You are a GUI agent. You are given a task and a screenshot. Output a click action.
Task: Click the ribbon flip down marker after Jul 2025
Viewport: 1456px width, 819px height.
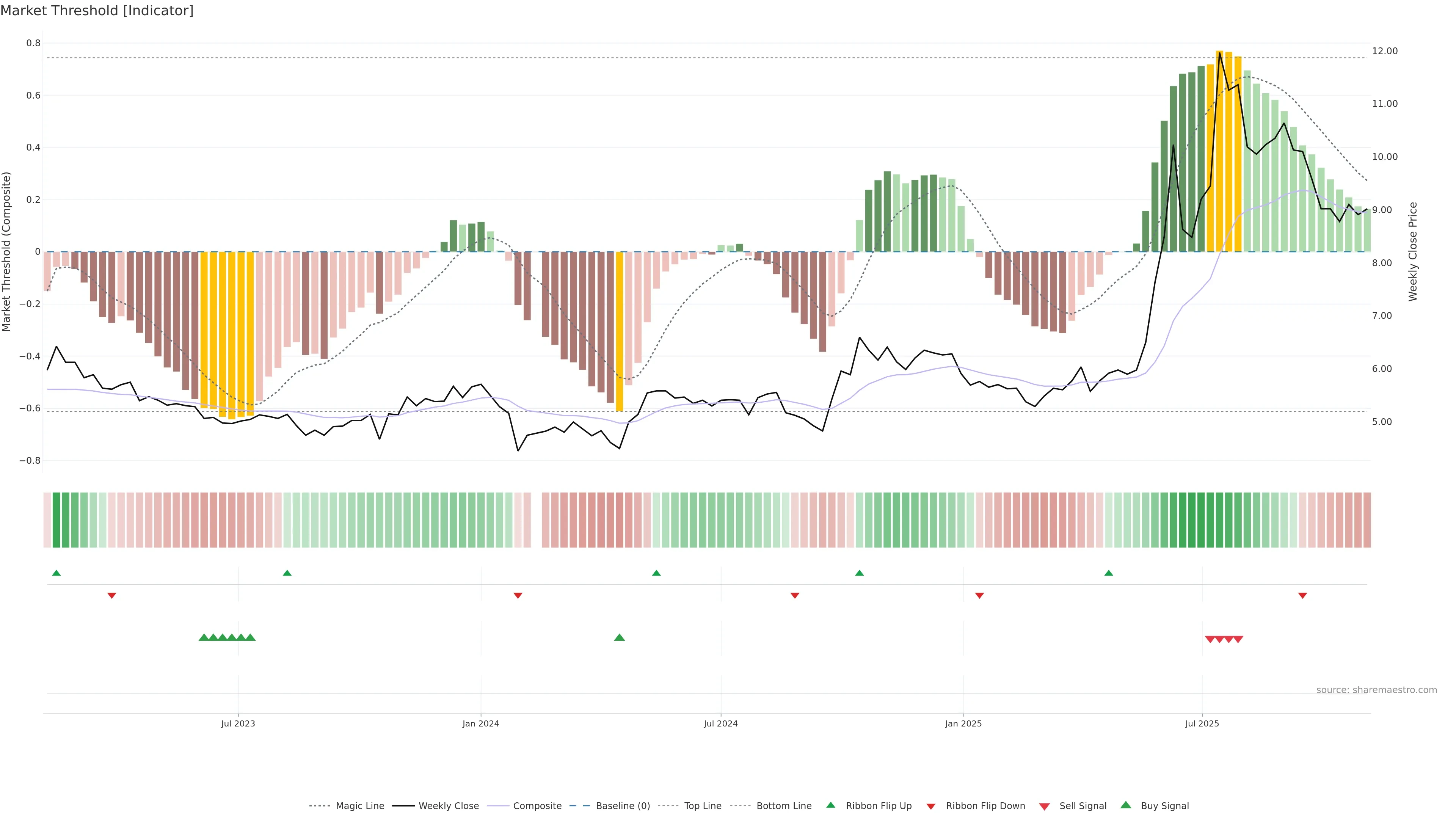(1302, 596)
